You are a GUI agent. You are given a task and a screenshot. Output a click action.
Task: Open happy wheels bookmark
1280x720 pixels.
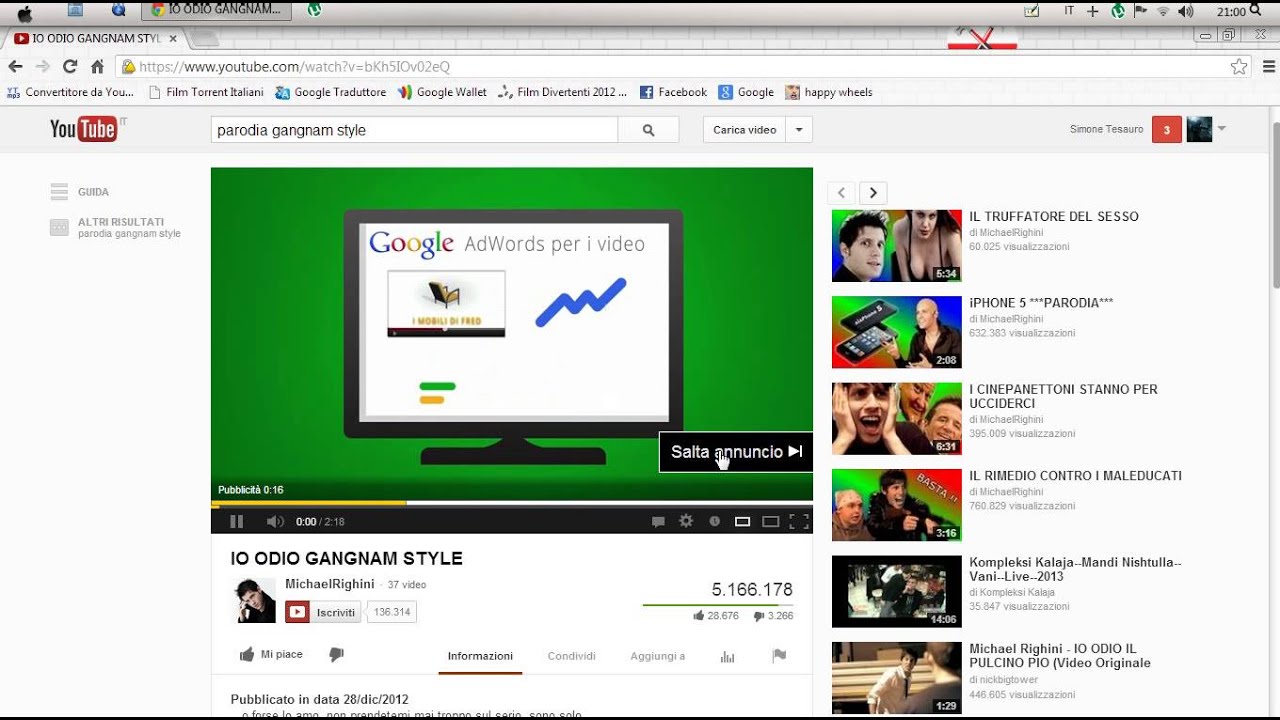(829, 92)
